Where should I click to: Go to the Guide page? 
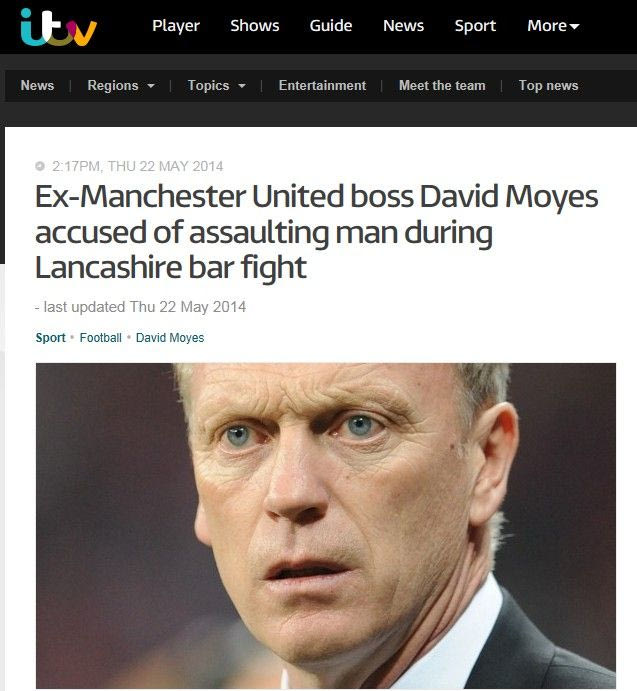coord(331,26)
